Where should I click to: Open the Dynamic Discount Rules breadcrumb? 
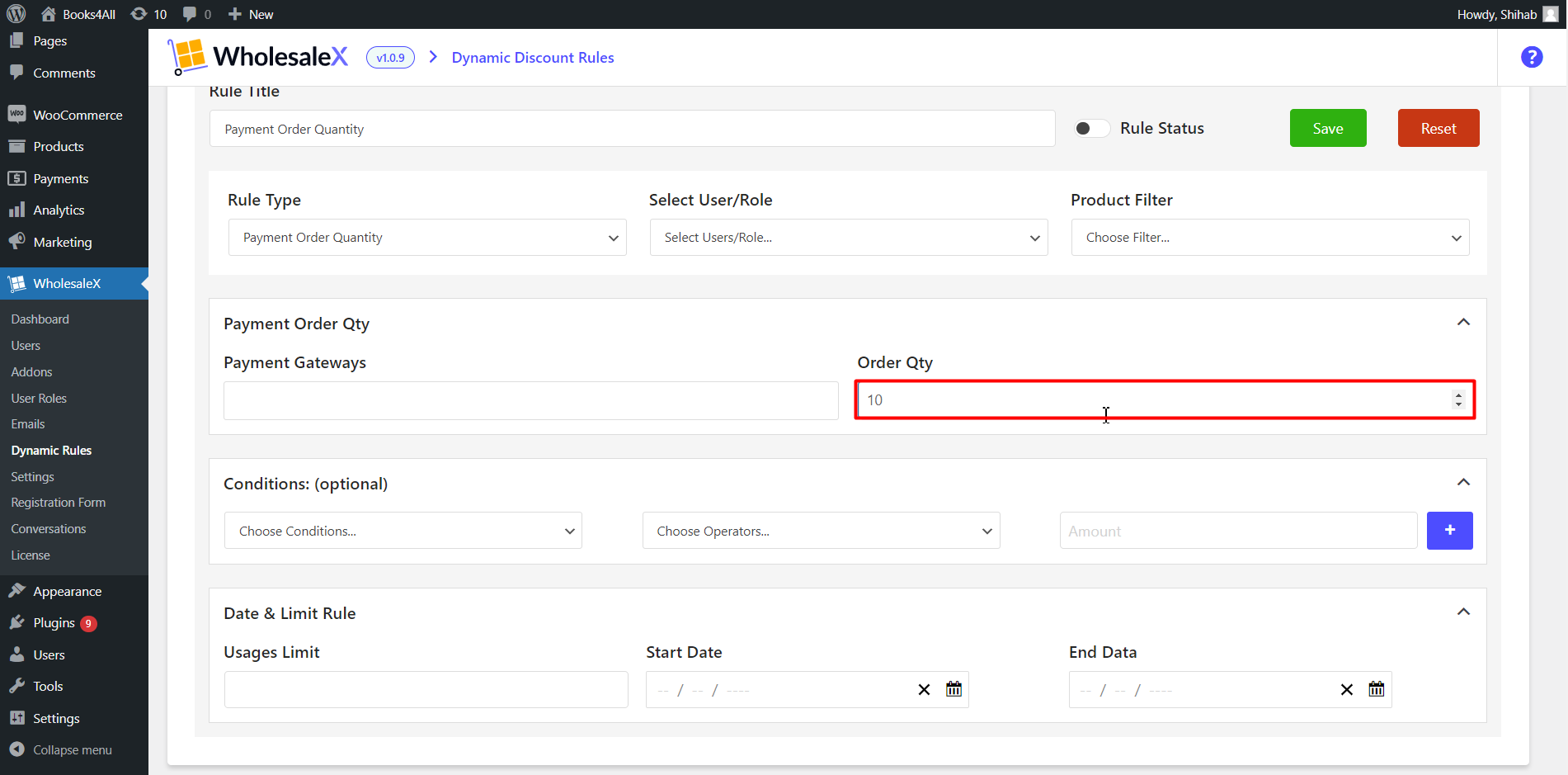[x=533, y=58]
